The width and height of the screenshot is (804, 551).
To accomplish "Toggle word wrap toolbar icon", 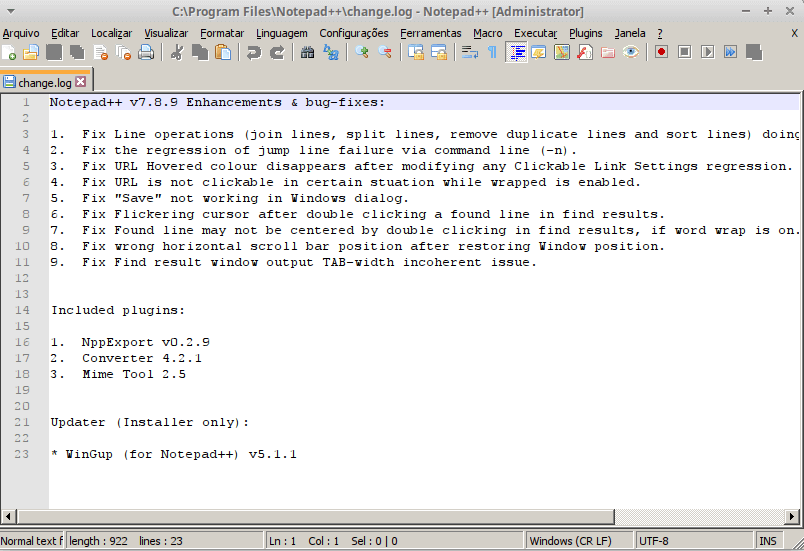I will coord(470,52).
